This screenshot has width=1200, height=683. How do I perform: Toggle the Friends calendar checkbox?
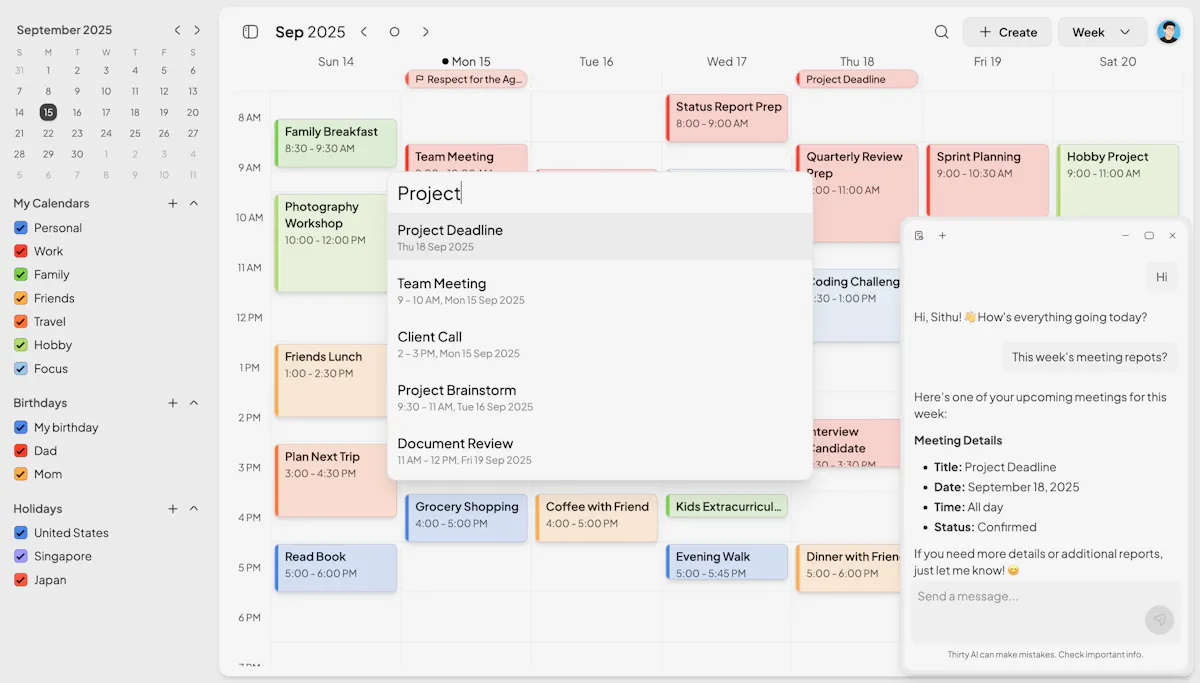[20, 298]
